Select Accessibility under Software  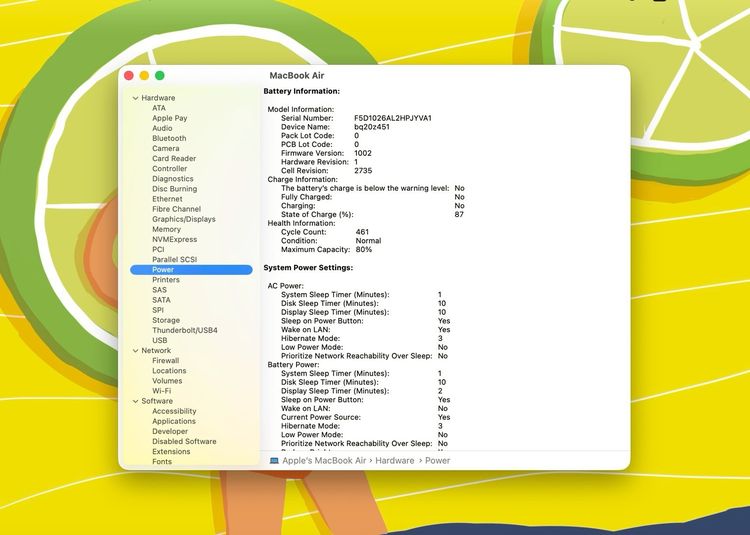pyautogui.click(x=174, y=411)
